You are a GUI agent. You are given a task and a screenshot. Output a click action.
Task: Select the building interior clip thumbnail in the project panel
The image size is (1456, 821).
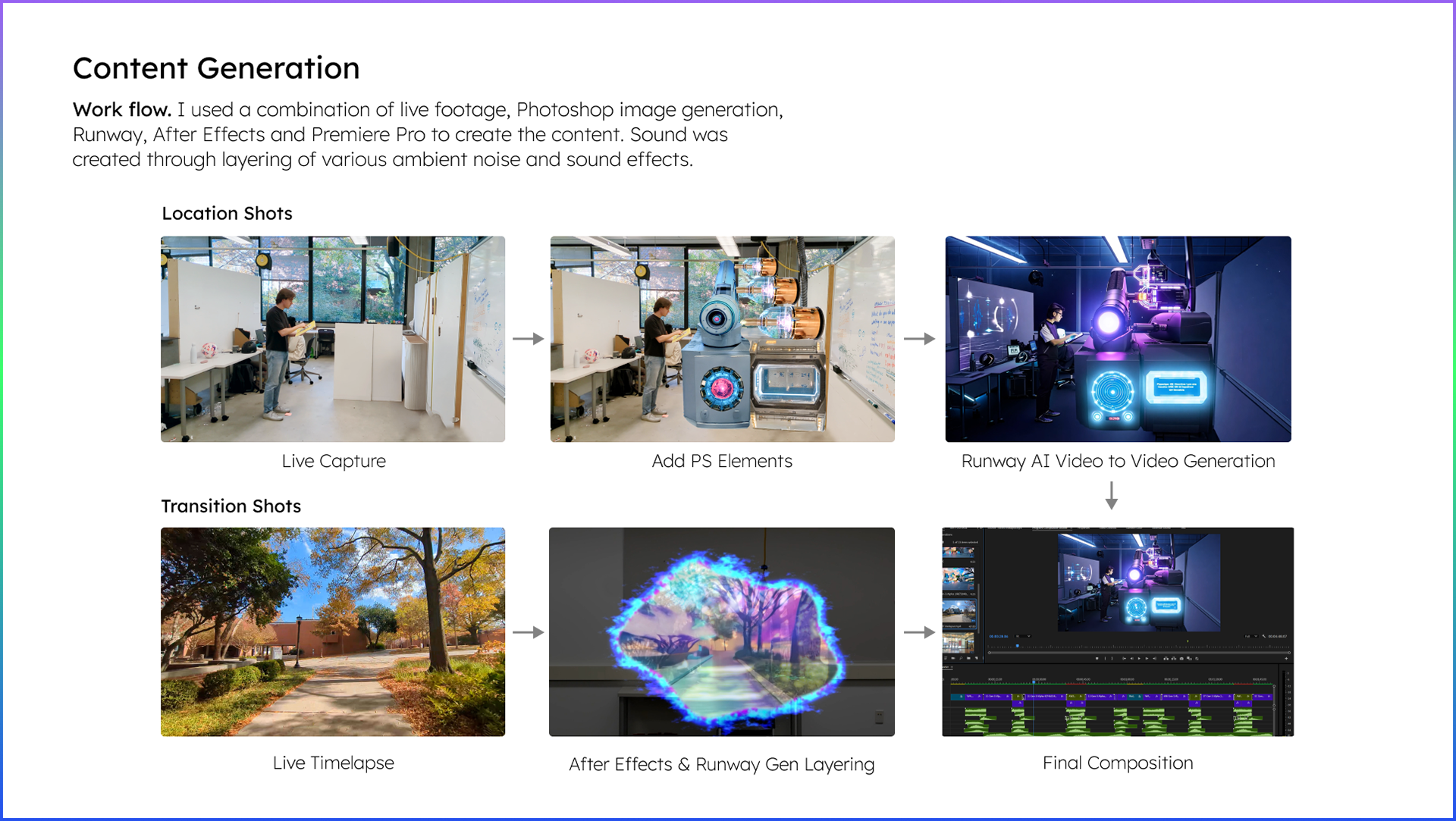(x=959, y=642)
